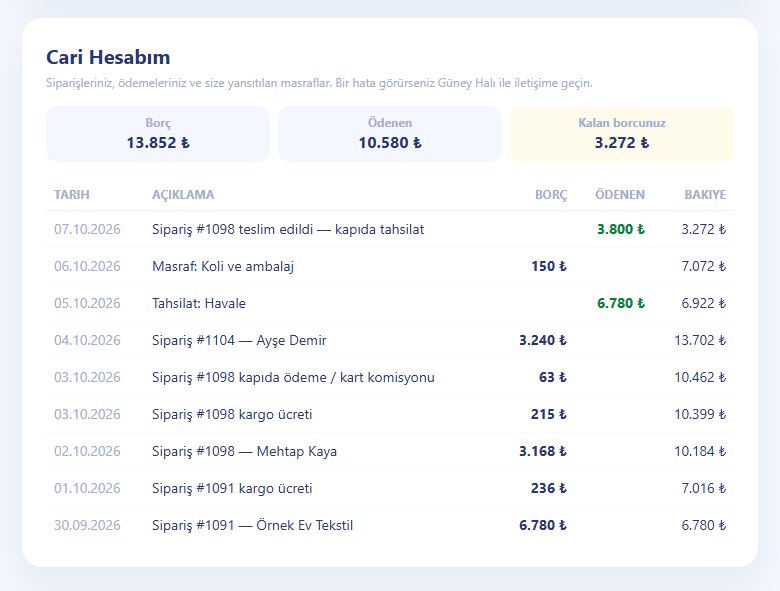
Task: Open the Sipariş #1098 — Mehtap Kaya entry
Action: [390, 451]
